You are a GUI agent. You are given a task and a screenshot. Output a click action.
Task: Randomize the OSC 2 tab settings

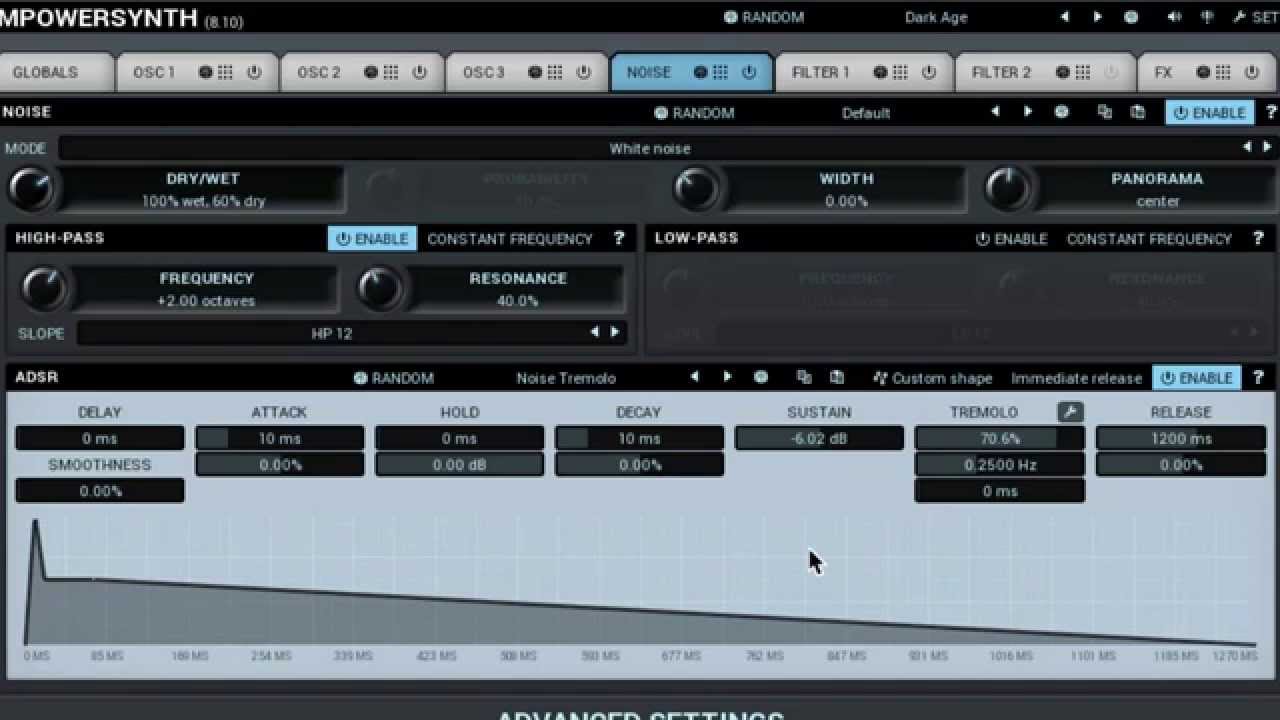point(370,72)
